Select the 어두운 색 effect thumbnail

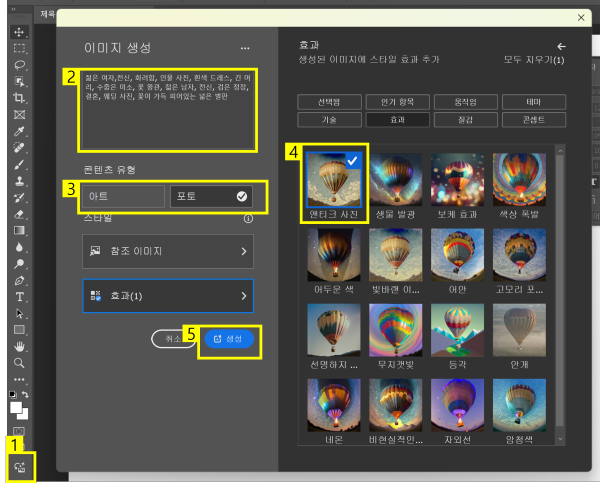tap(334, 255)
